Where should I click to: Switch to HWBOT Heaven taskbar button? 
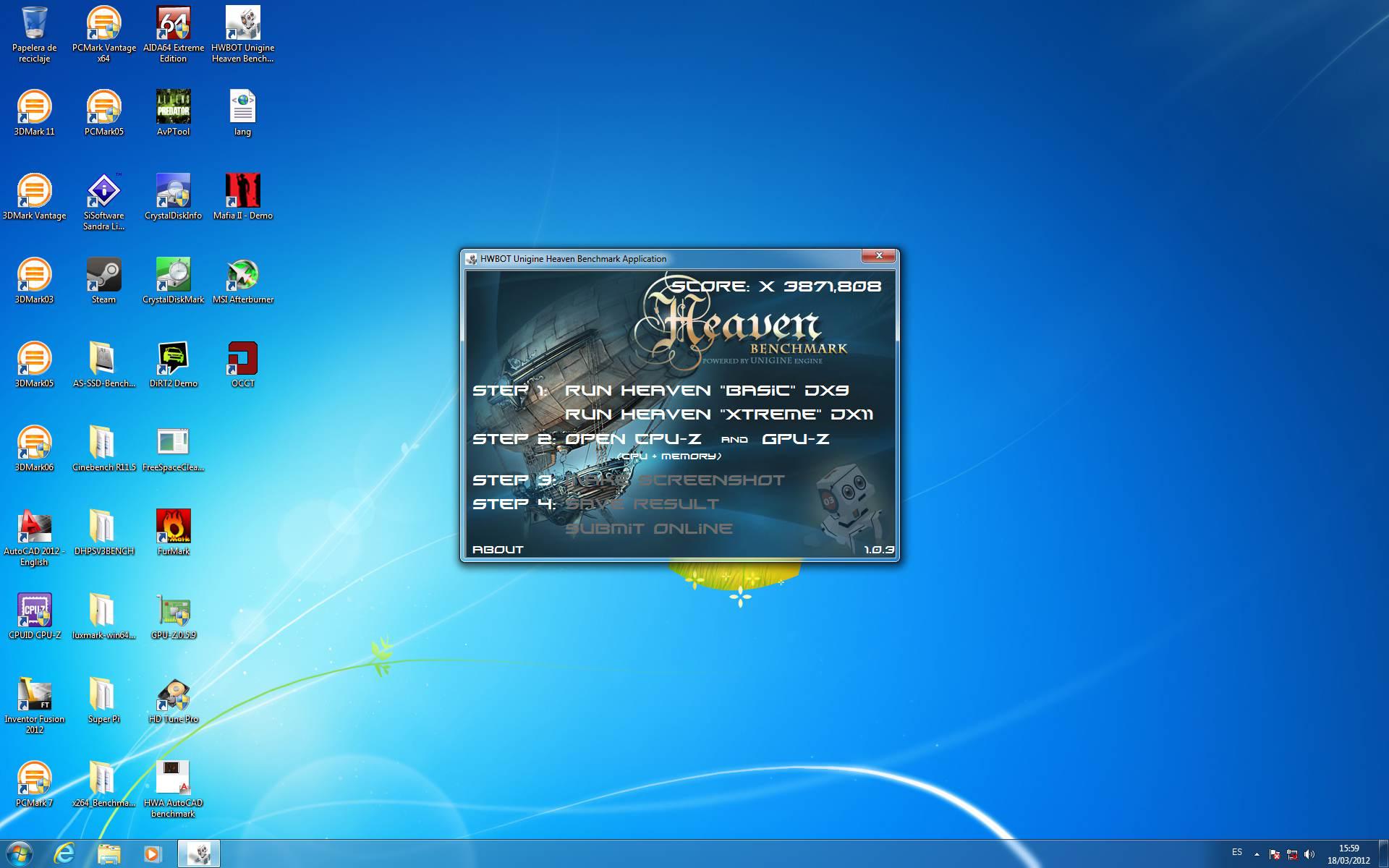coord(199,854)
